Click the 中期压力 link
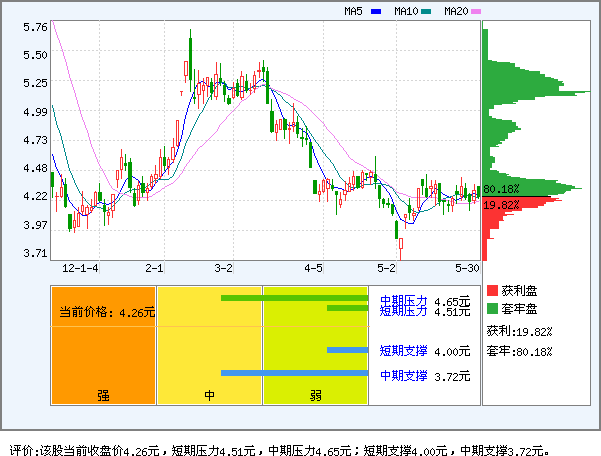This screenshot has width=601, height=456. click(x=403, y=300)
